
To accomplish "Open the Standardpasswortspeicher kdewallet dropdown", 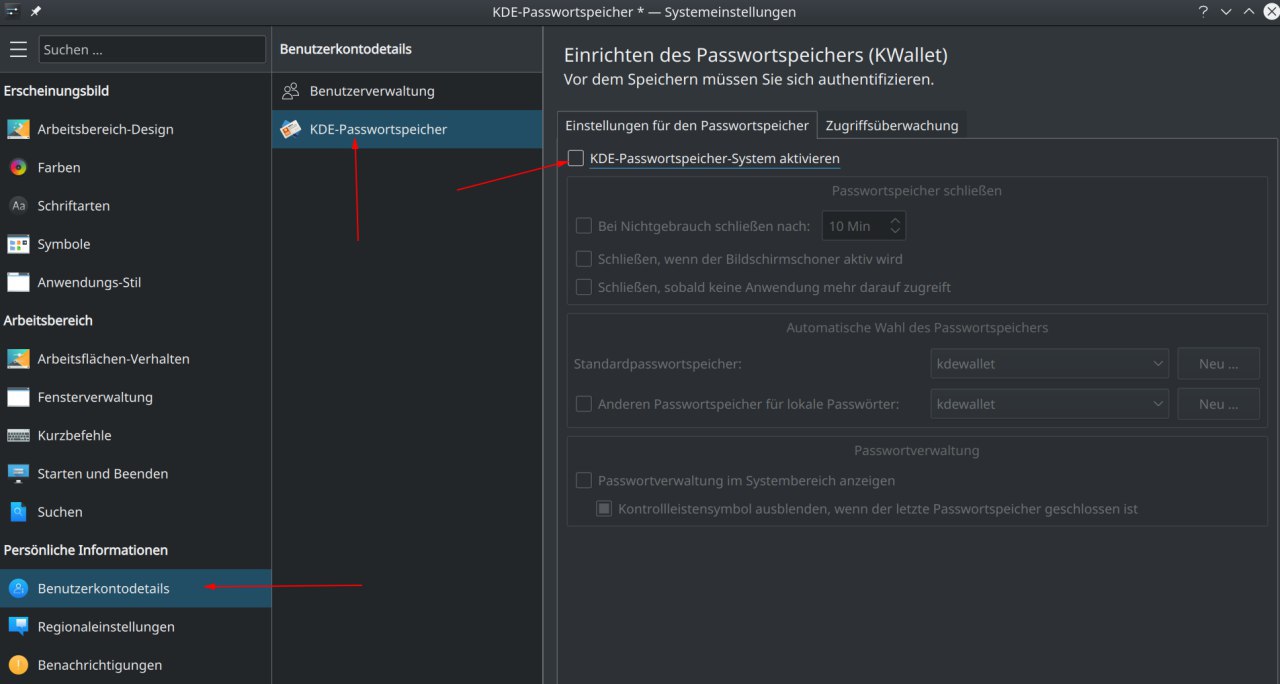I will click(1049, 364).
